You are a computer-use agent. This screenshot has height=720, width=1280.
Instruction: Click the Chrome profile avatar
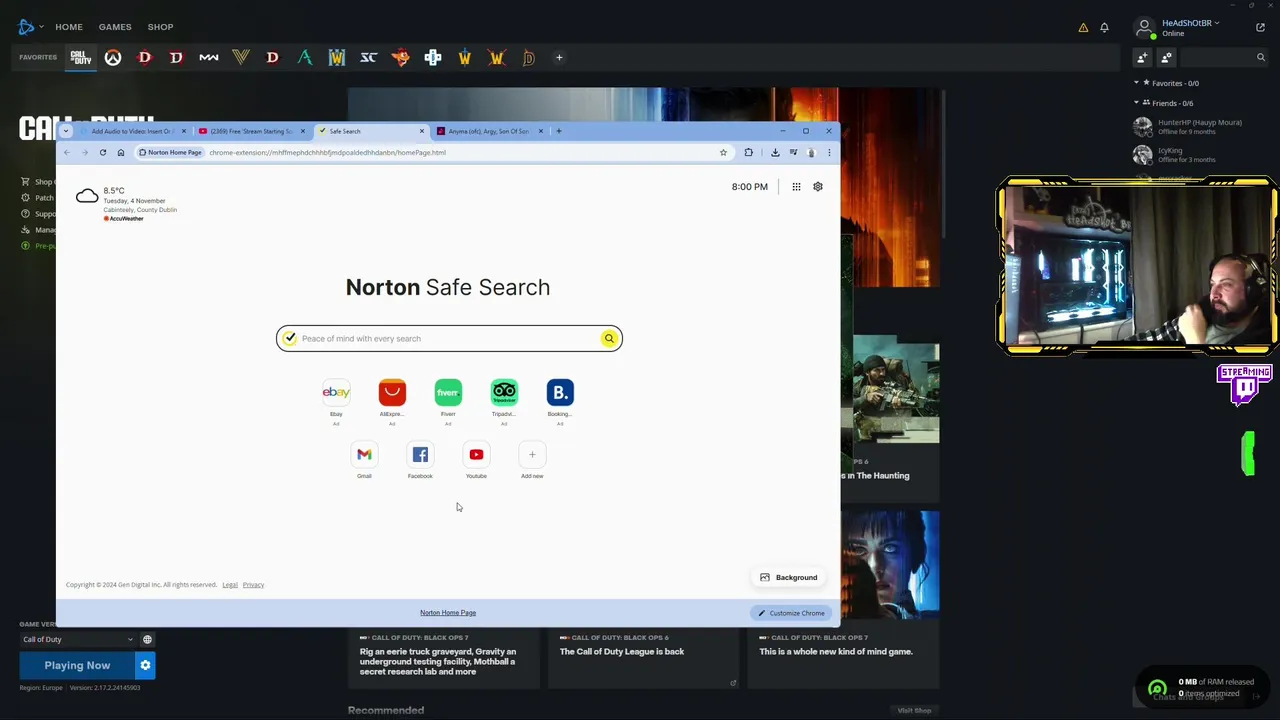pyautogui.click(x=811, y=153)
